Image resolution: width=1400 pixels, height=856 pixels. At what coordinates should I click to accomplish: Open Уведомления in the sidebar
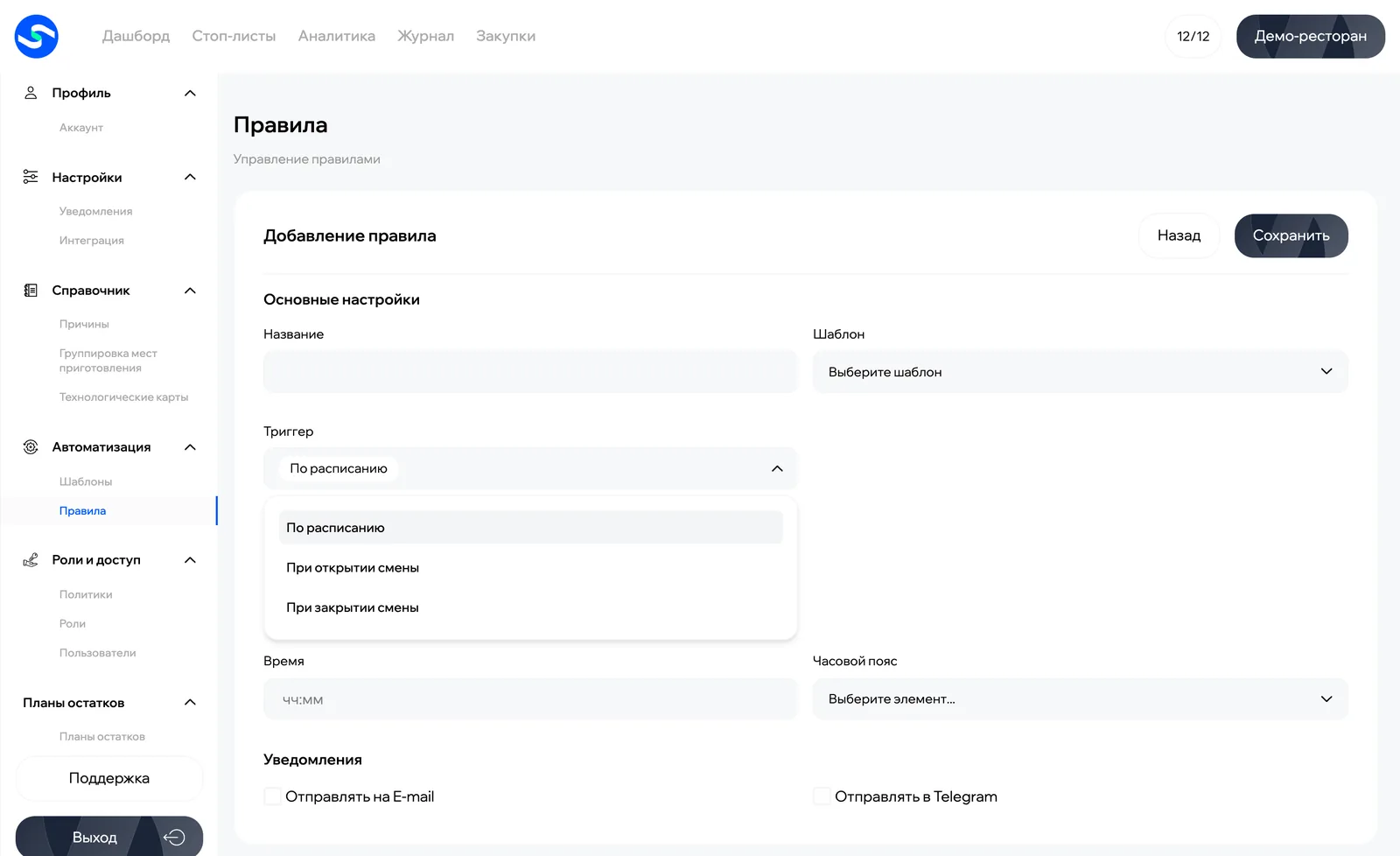[96, 212]
